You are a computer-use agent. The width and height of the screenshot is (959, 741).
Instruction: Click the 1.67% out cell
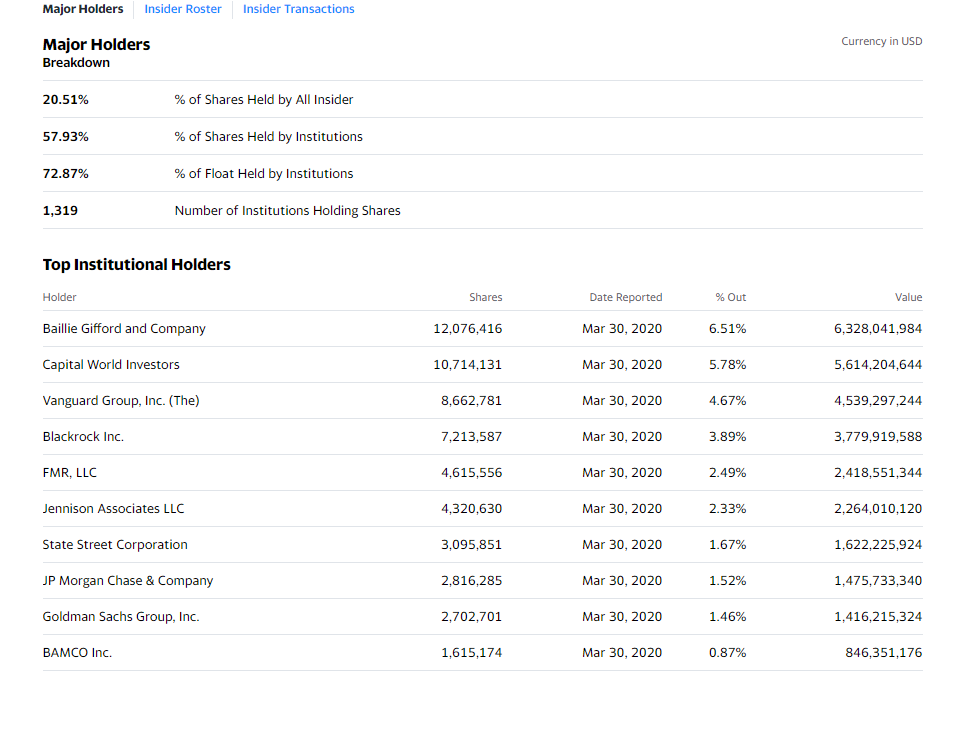coord(728,545)
